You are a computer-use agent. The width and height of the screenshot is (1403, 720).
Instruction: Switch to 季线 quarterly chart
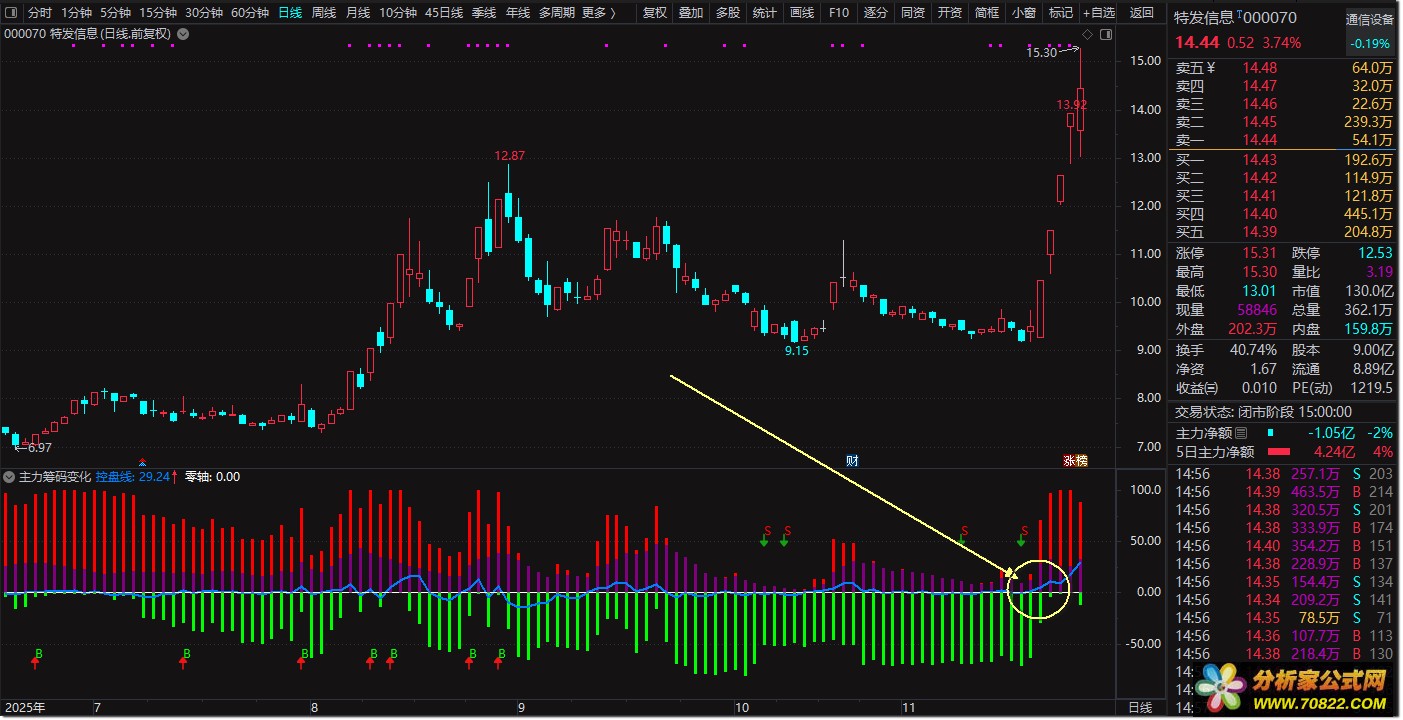pos(484,13)
